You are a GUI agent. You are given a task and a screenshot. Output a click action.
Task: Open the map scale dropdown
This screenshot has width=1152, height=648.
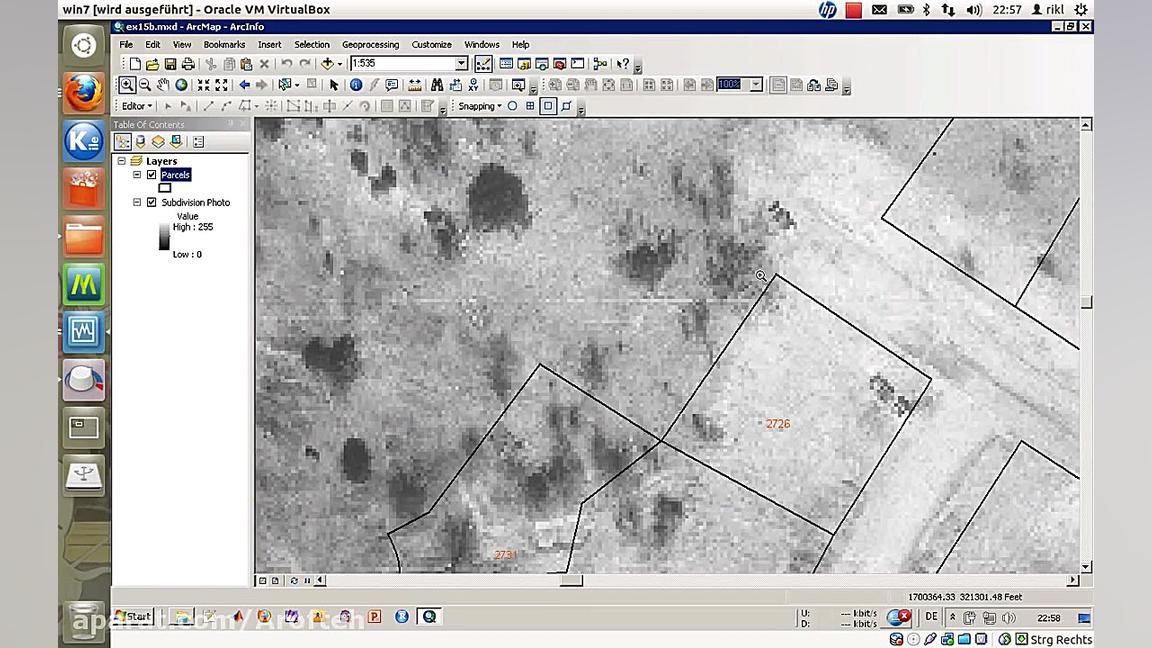click(x=459, y=63)
